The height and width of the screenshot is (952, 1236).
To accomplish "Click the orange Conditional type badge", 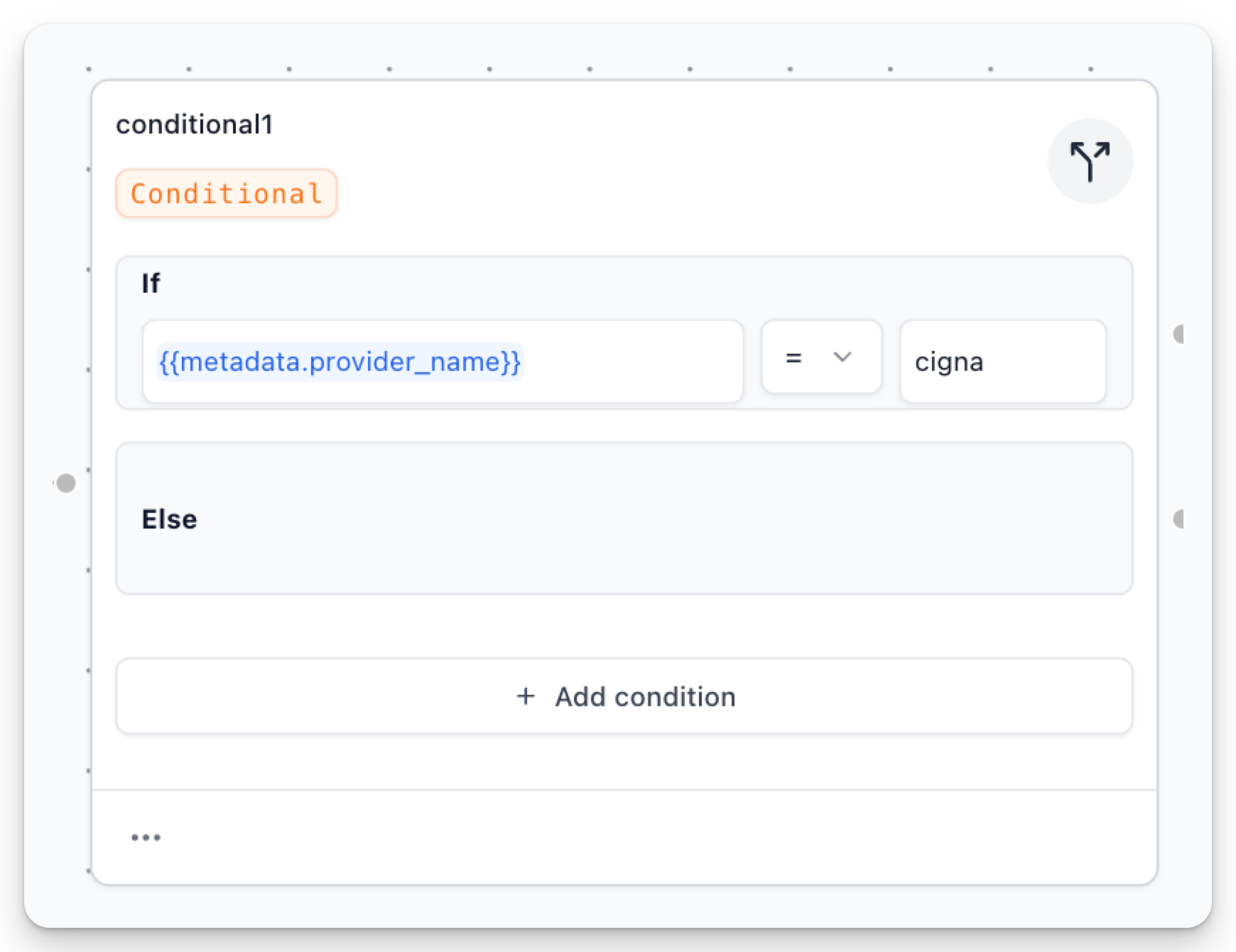I will pyautogui.click(x=226, y=193).
